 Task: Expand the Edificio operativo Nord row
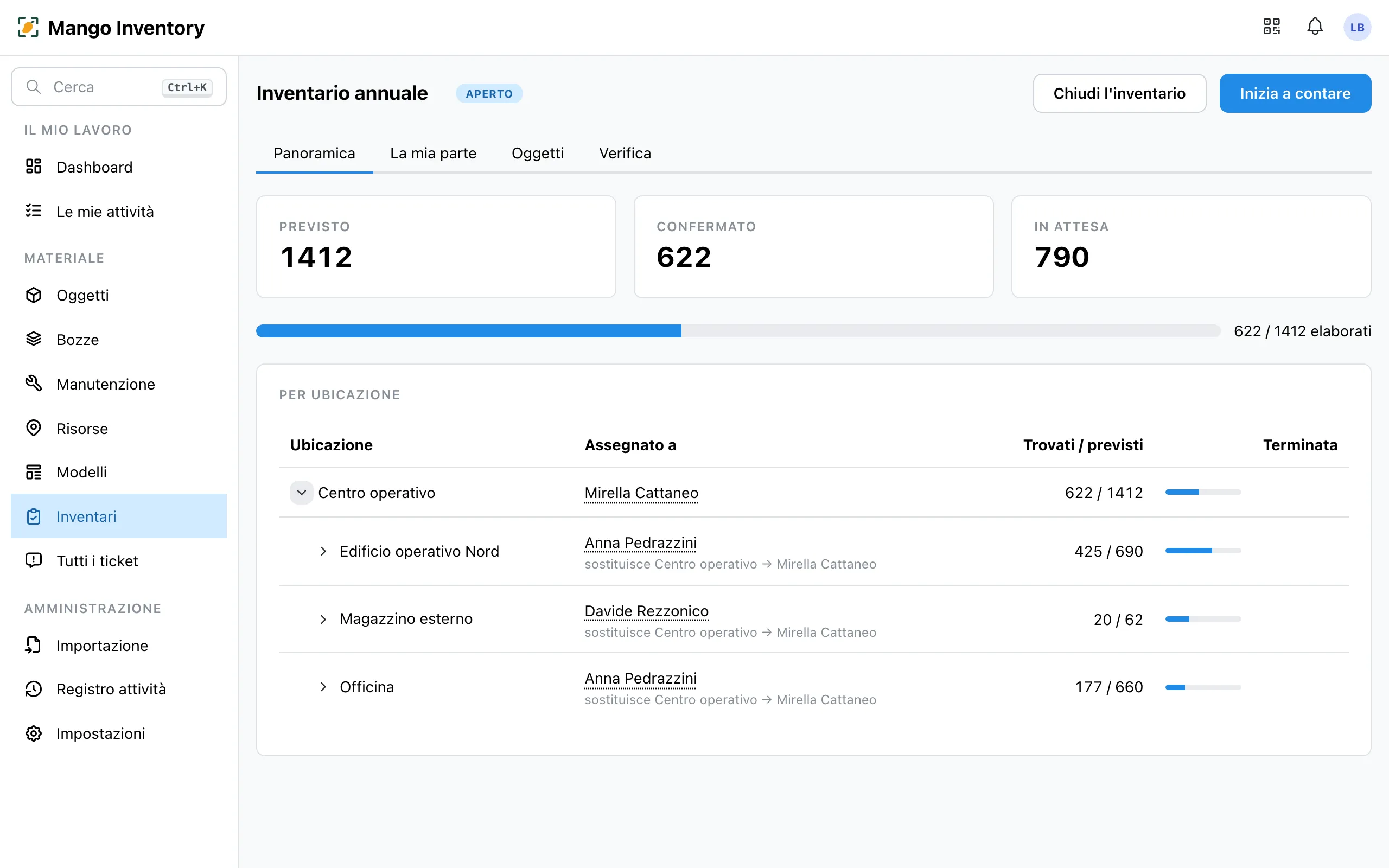coord(323,551)
